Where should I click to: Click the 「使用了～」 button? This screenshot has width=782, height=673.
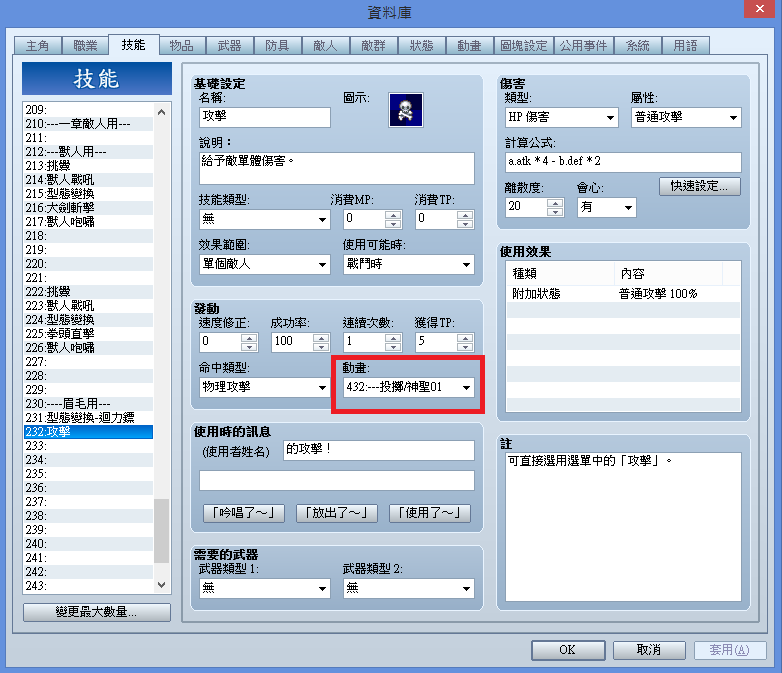[429, 513]
